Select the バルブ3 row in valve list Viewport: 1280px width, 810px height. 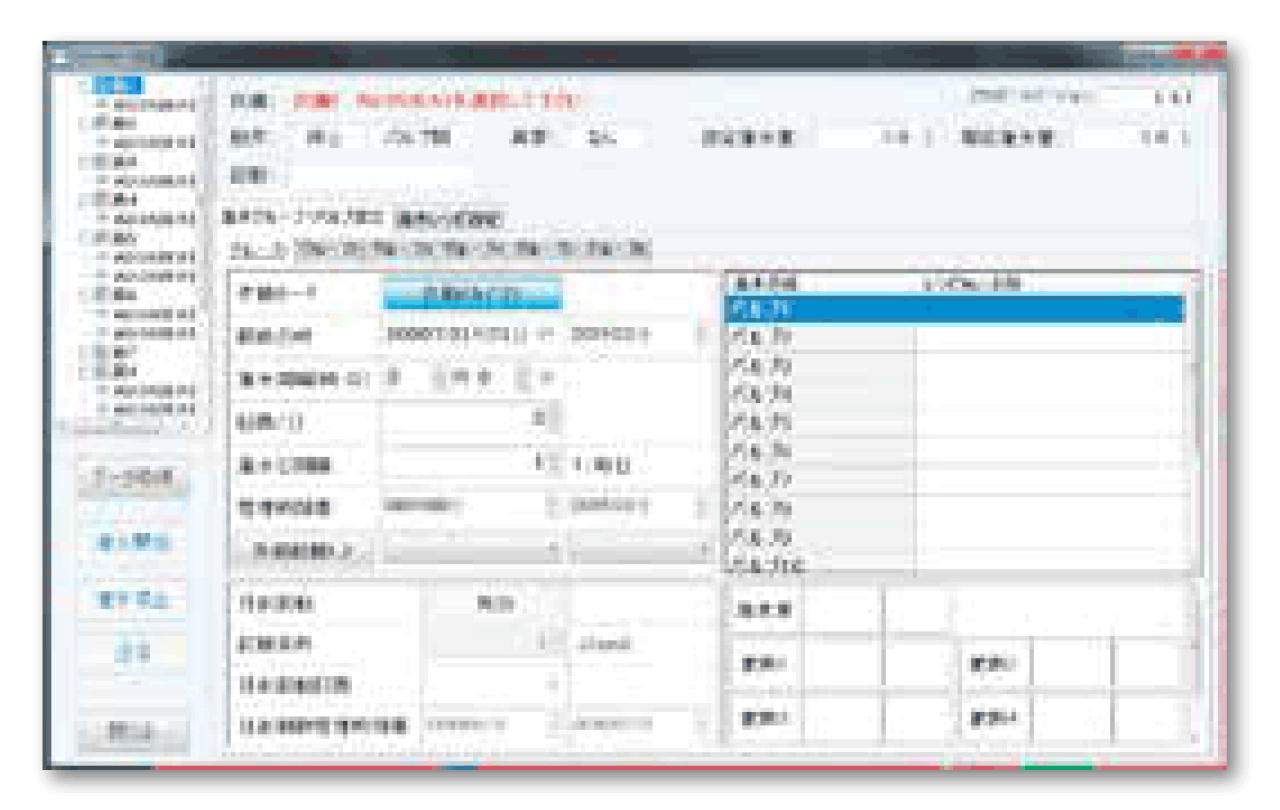953,366
